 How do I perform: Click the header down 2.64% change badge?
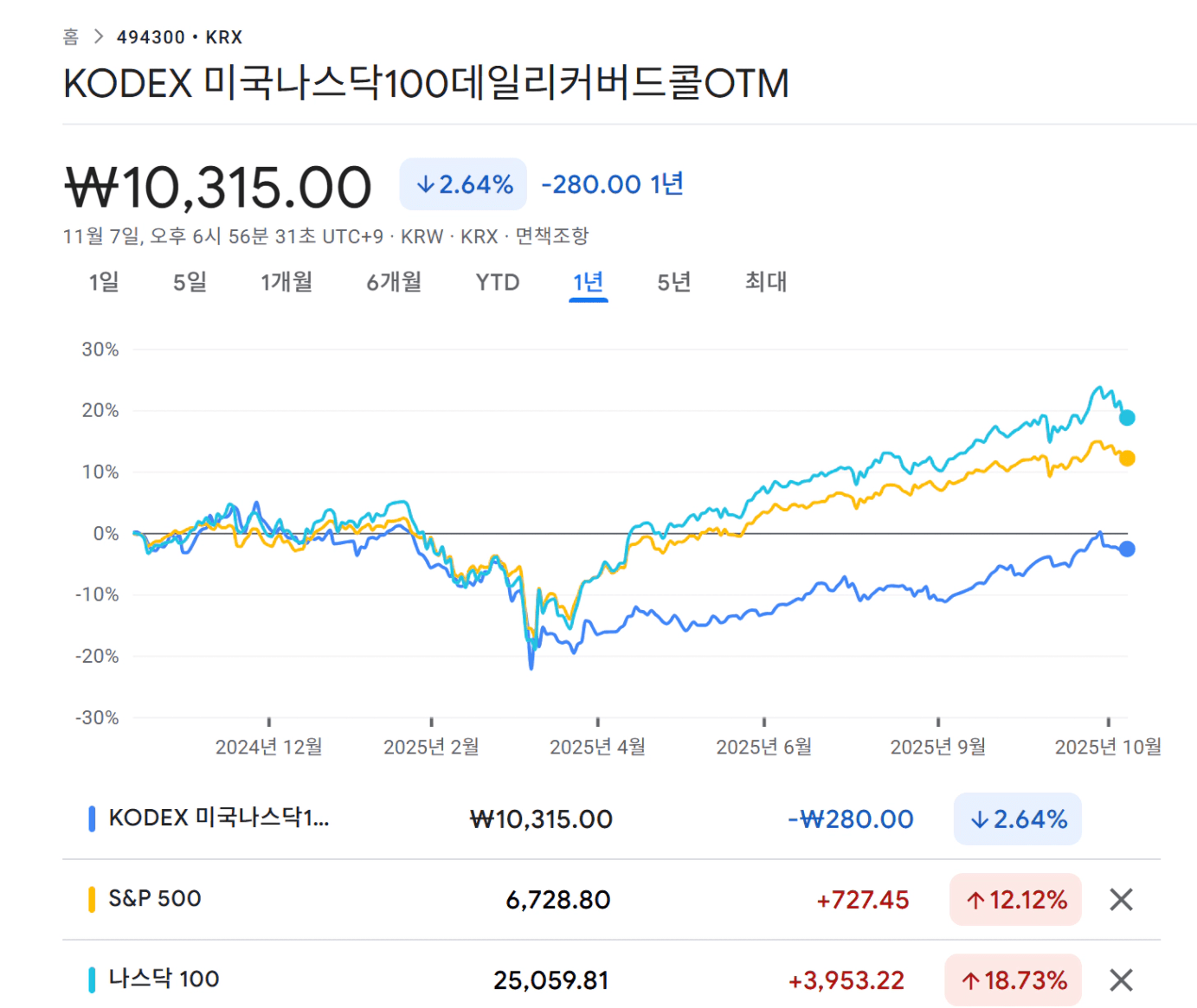click(463, 184)
